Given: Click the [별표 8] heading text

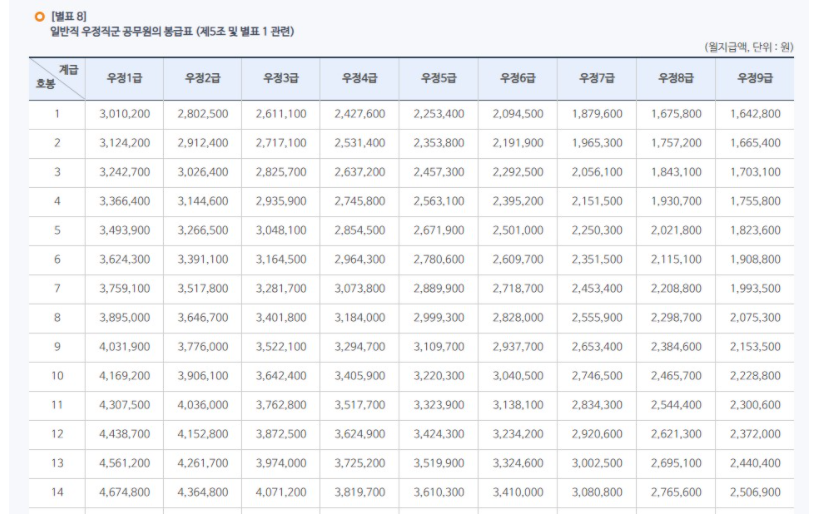Looking at the screenshot, I should (x=69, y=17).
